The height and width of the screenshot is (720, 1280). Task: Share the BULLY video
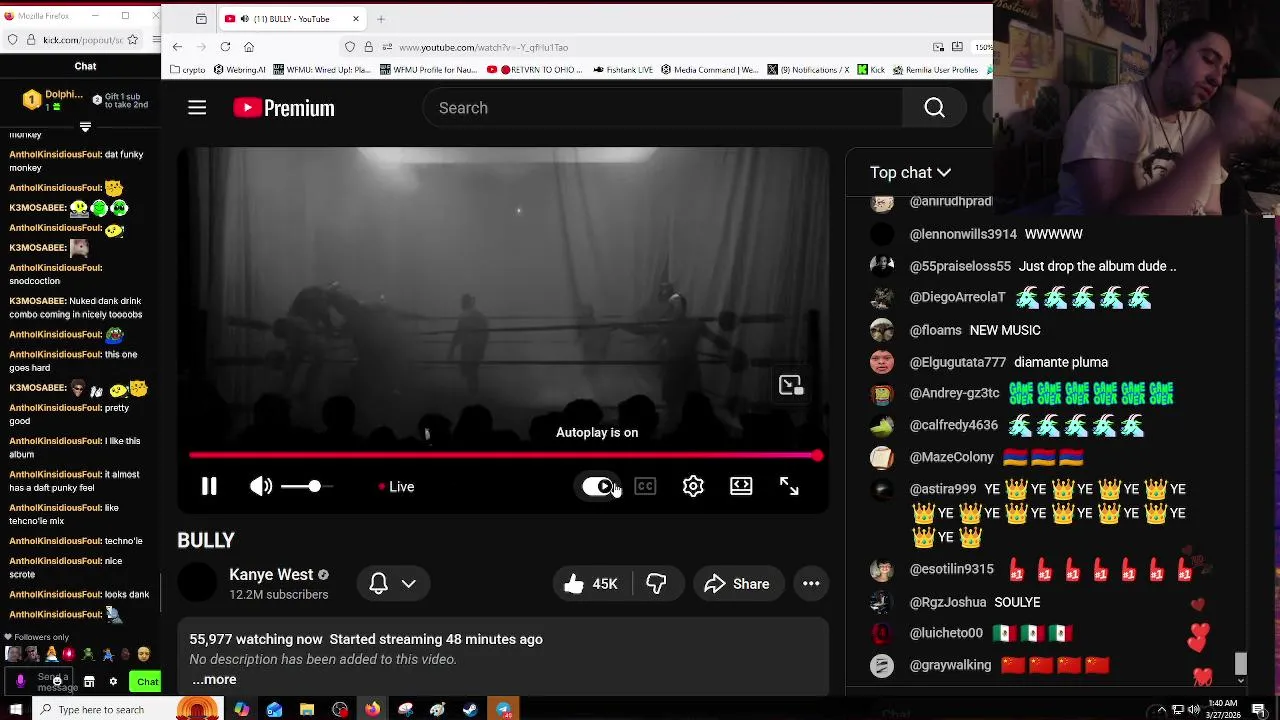pyautogui.click(x=736, y=584)
